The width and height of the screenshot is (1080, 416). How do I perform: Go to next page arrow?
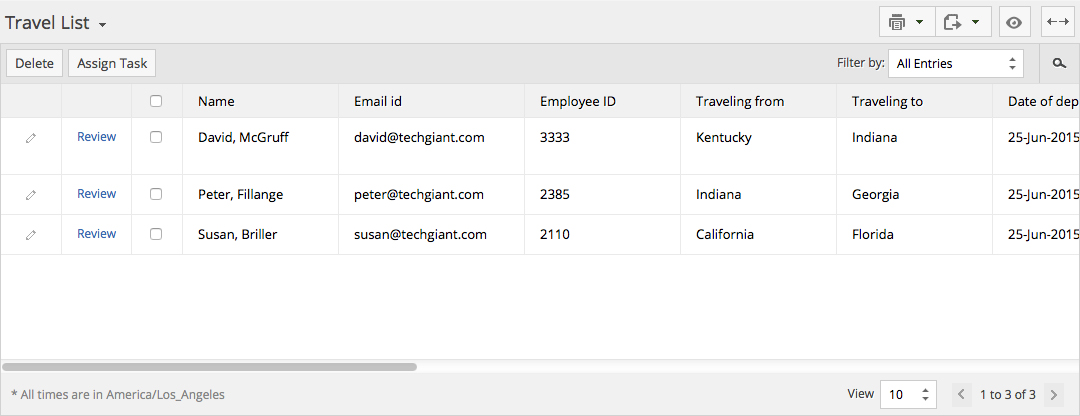point(1052,395)
